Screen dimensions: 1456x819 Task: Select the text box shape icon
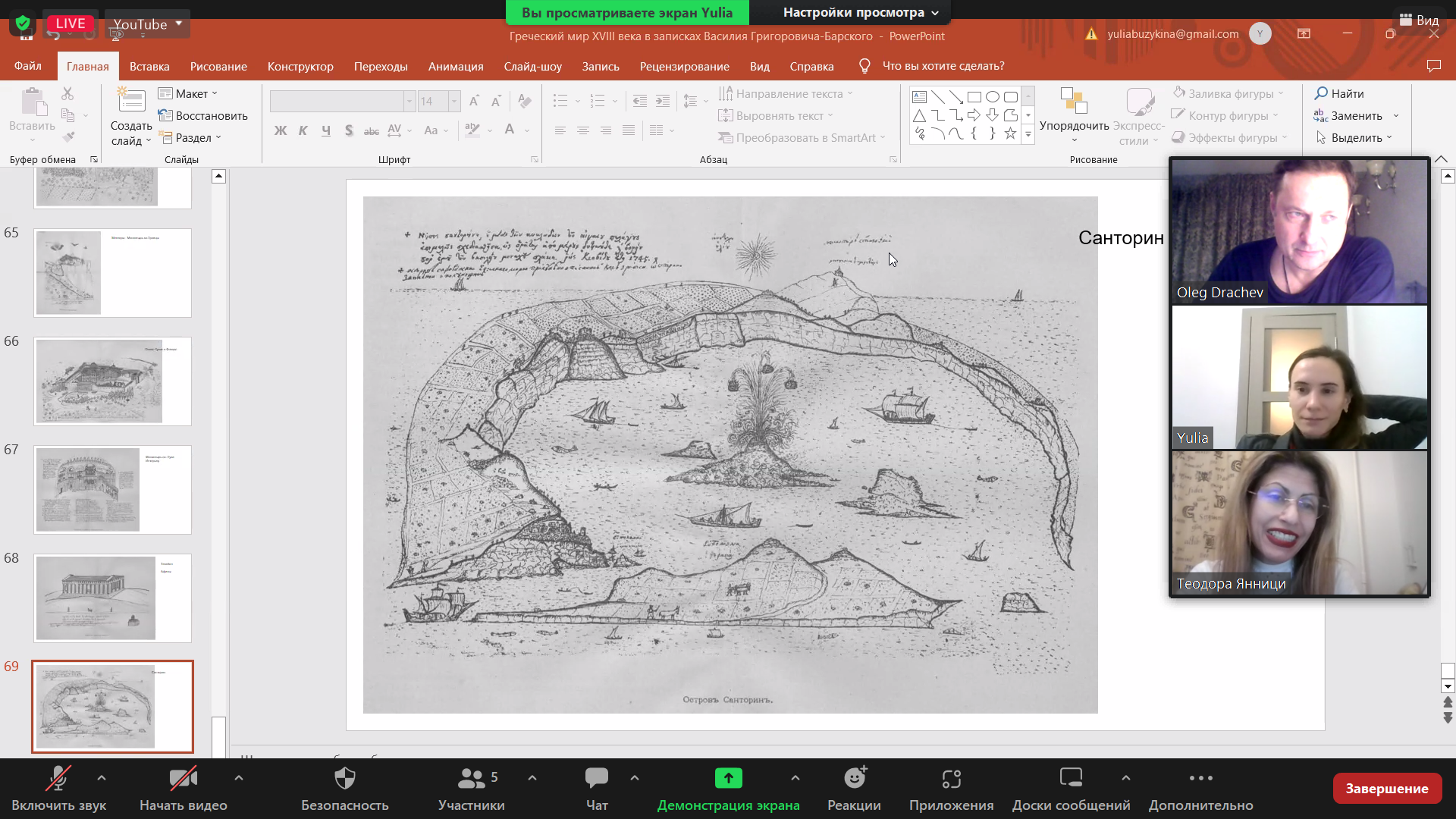coord(919,97)
